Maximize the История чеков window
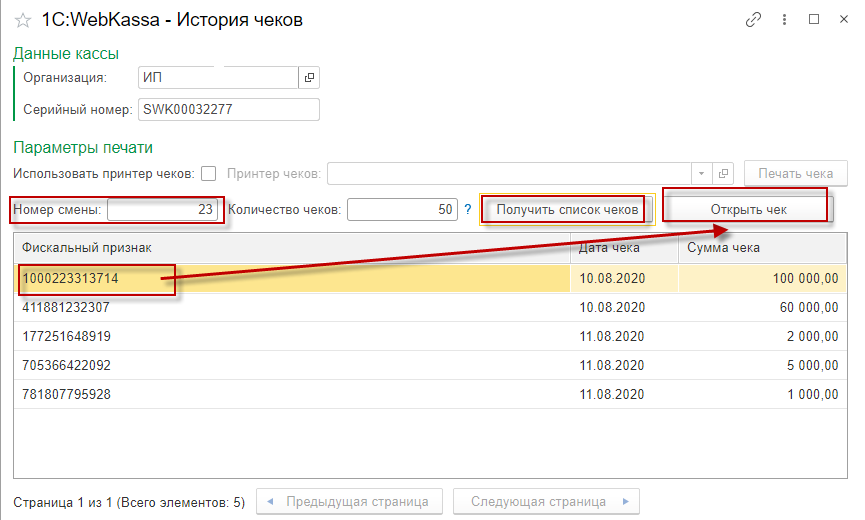865x520 pixels. (x=814, y=19)
